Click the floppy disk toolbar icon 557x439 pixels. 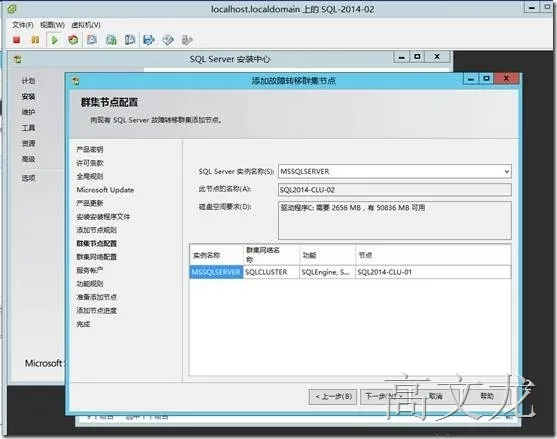[x=149, y=40]
